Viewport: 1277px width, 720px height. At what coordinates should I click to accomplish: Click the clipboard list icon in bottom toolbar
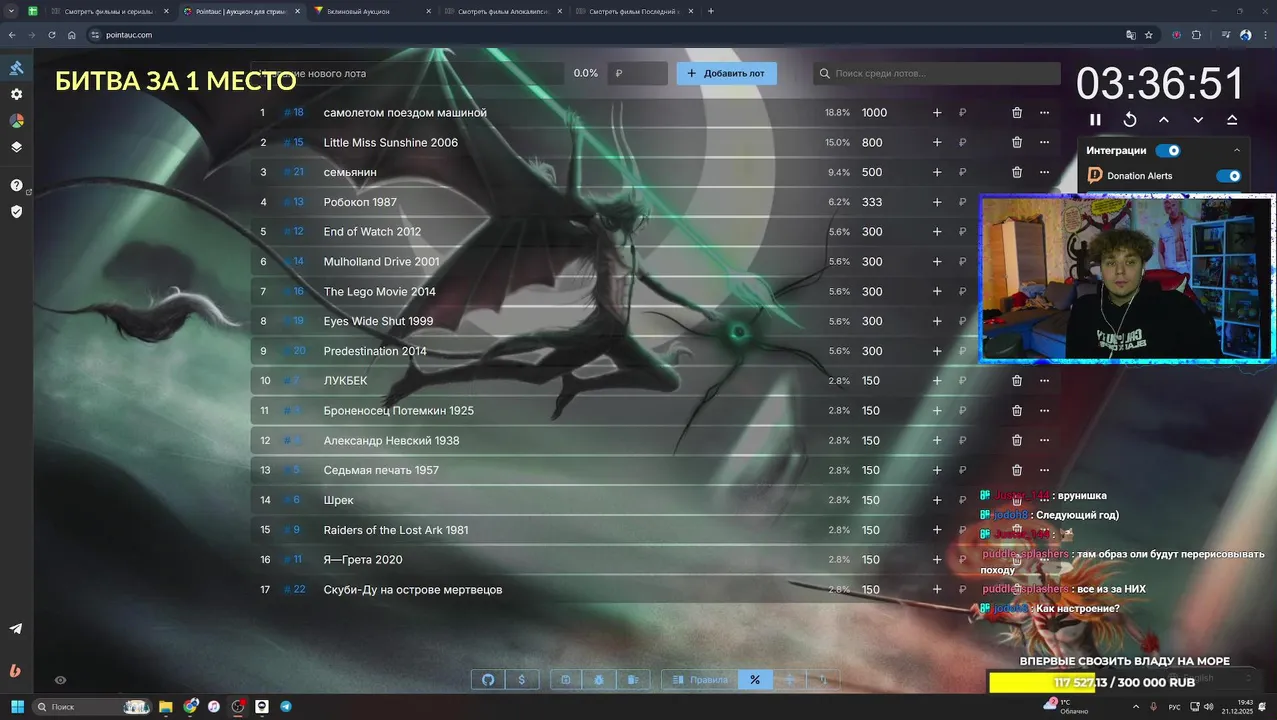click(x=633, y=680)
